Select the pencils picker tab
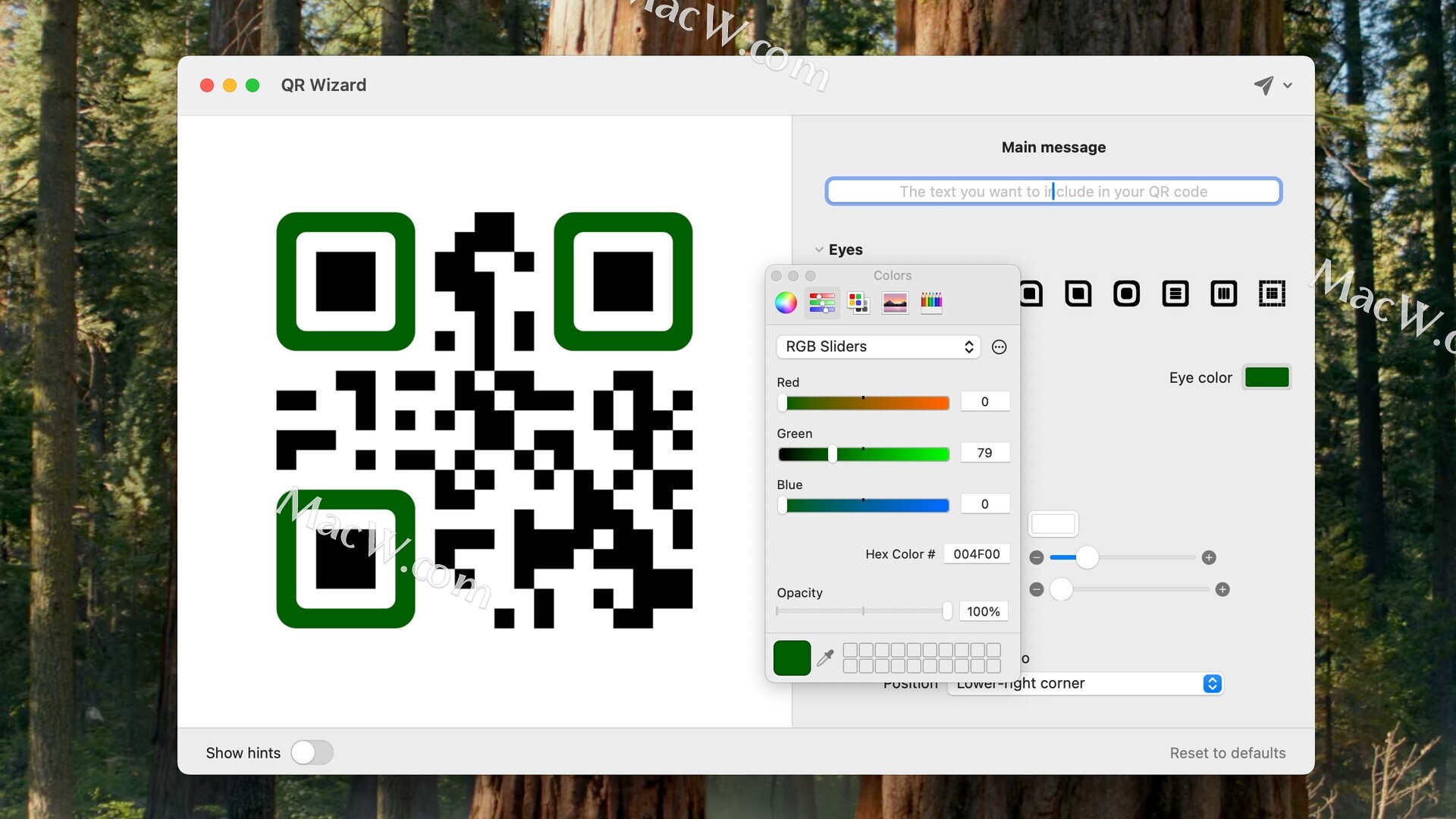 coord(931,303)
